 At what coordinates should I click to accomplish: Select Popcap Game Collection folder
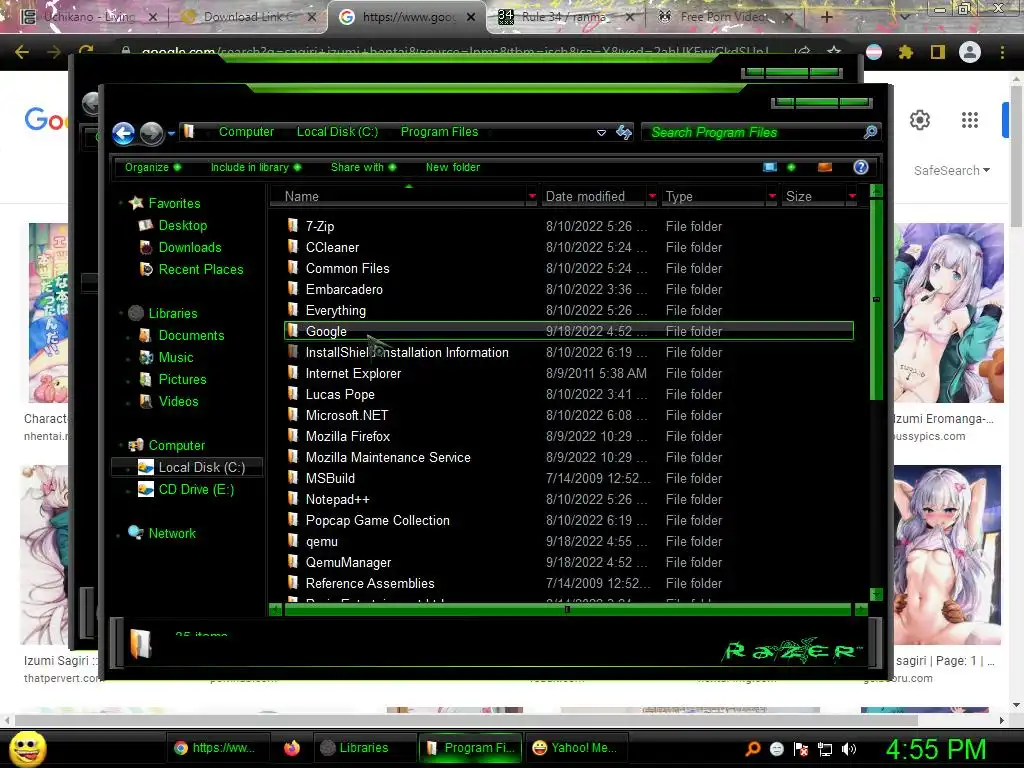(377, 520)
